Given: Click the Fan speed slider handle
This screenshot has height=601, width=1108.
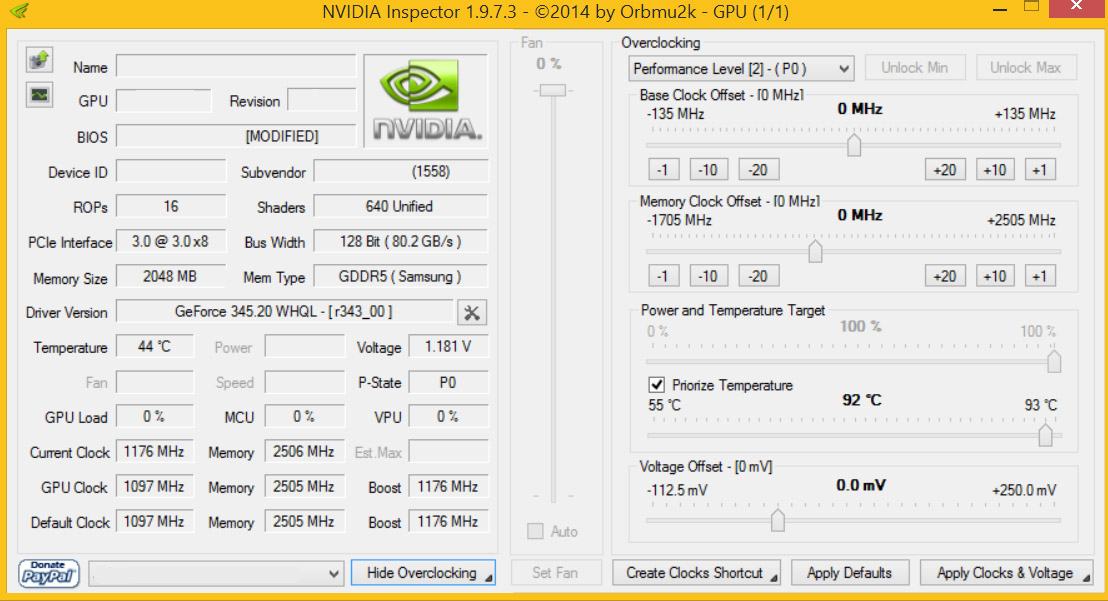Looking at the screenshot, I should click(x=553, y=90).
